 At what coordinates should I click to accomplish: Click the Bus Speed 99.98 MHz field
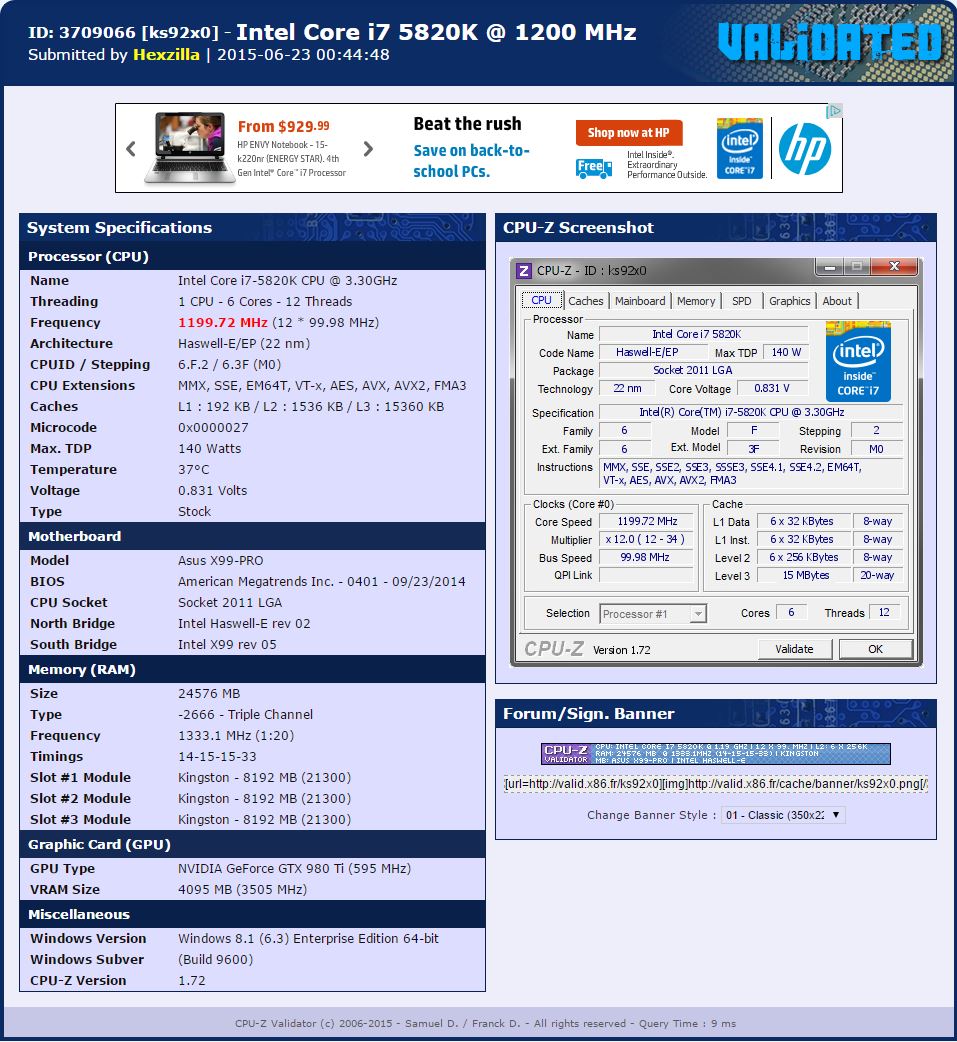click(x=647, y=558)
